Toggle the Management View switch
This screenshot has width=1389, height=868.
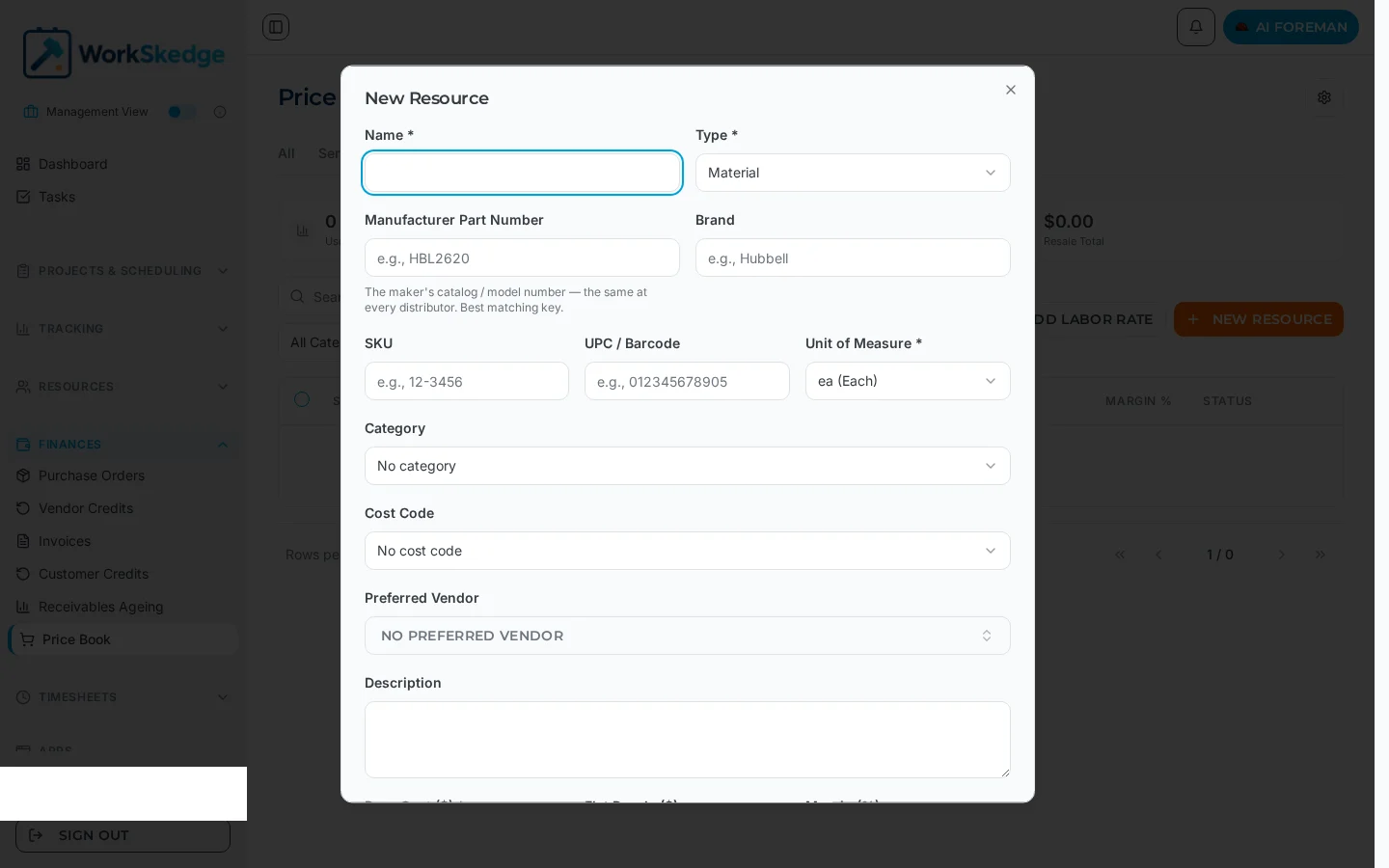(x=182, y=112)
